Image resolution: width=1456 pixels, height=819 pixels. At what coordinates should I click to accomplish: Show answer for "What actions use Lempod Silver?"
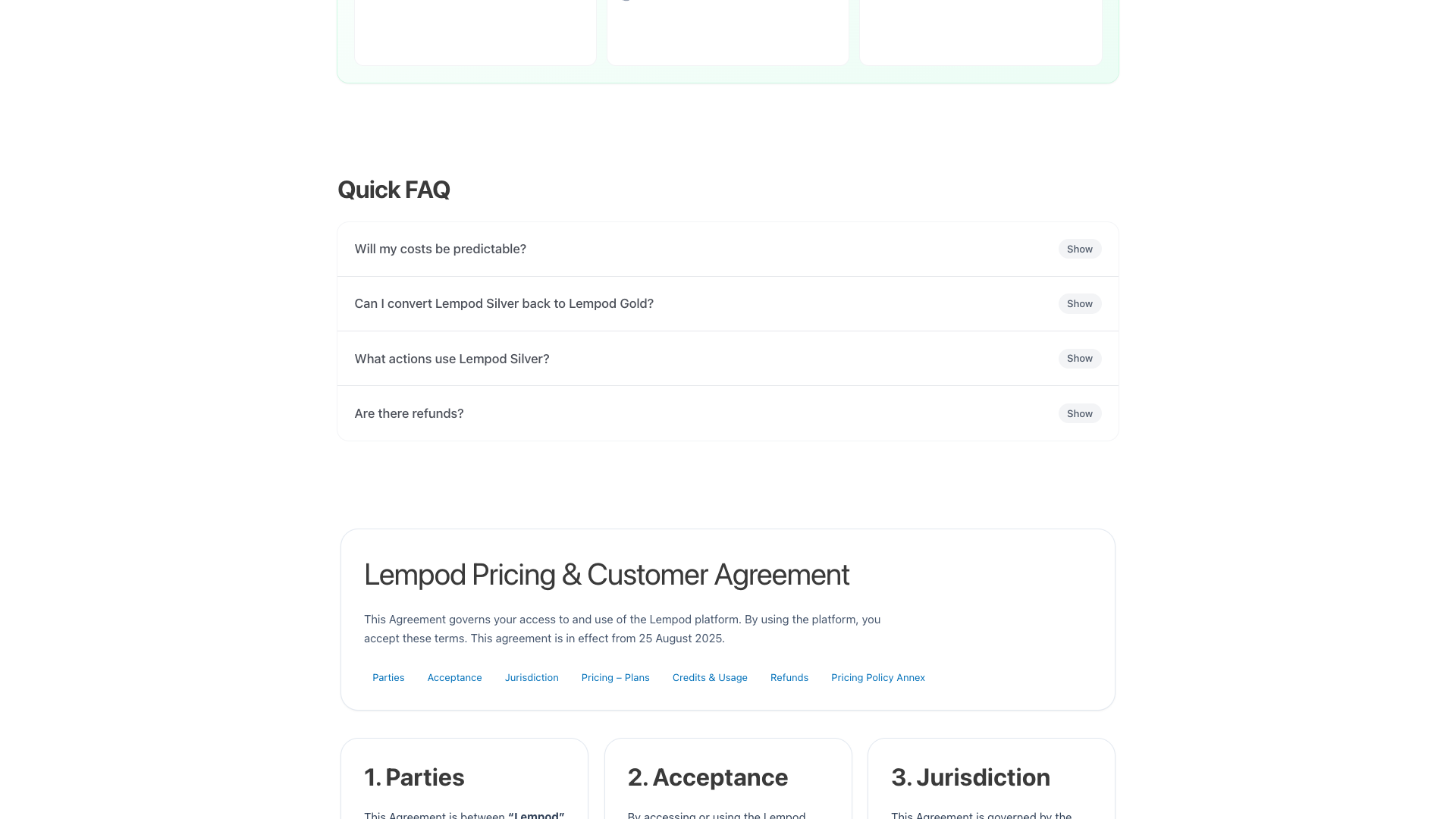pos(1079,358)
